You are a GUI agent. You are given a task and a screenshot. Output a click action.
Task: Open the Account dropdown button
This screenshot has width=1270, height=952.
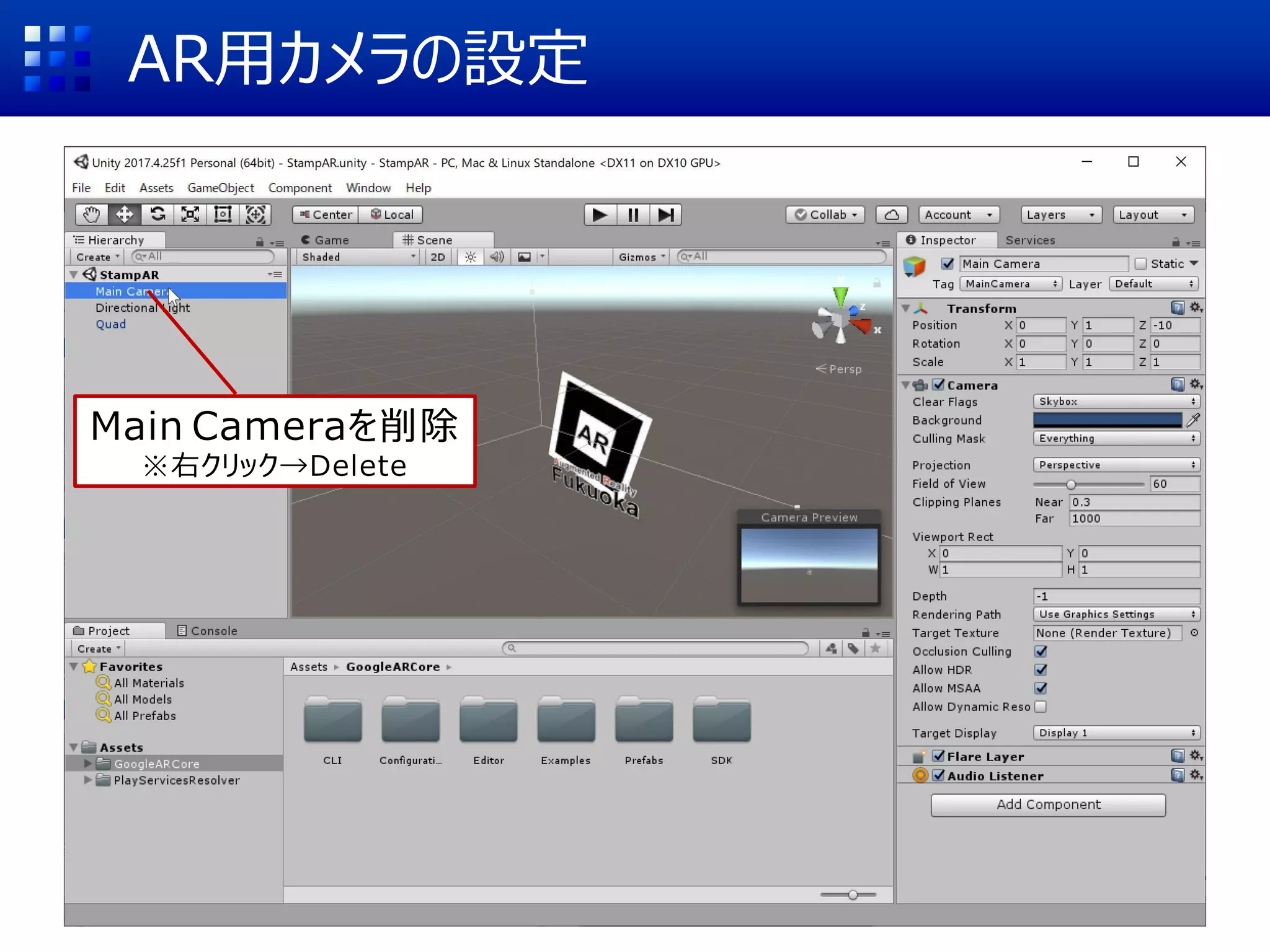pos(959,214)
